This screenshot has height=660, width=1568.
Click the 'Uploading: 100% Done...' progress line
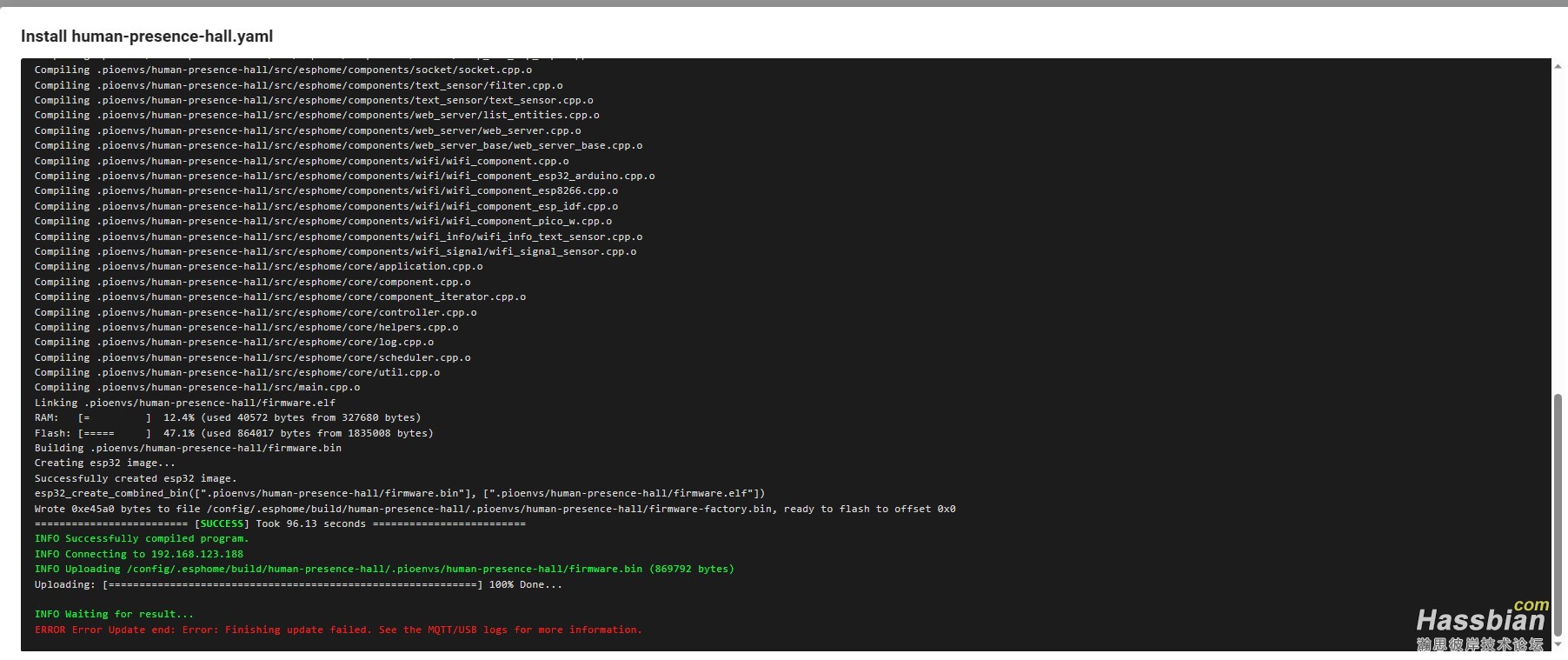click(x=298, y=584)
